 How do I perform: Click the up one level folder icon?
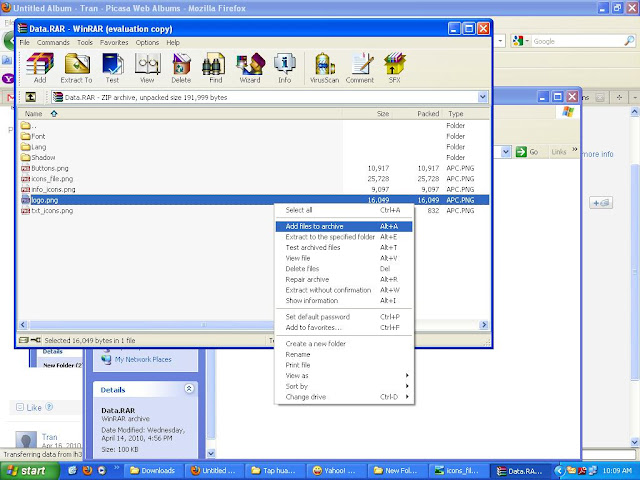pos(31,97)
